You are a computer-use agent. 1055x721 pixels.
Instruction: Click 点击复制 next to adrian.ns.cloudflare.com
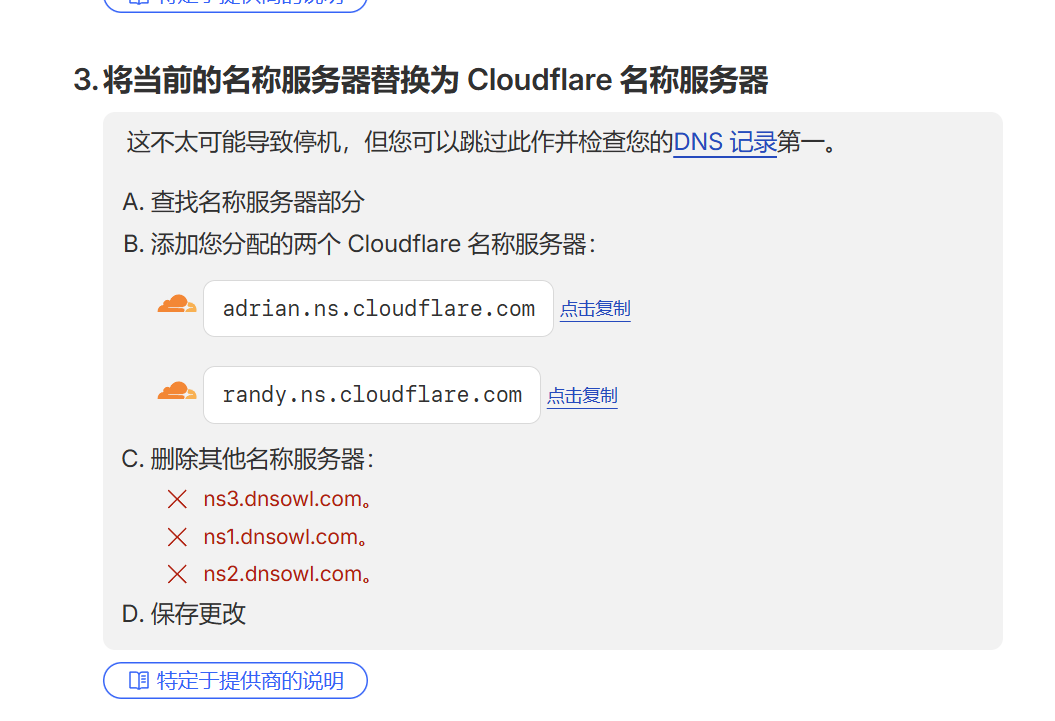click(594, 309)
